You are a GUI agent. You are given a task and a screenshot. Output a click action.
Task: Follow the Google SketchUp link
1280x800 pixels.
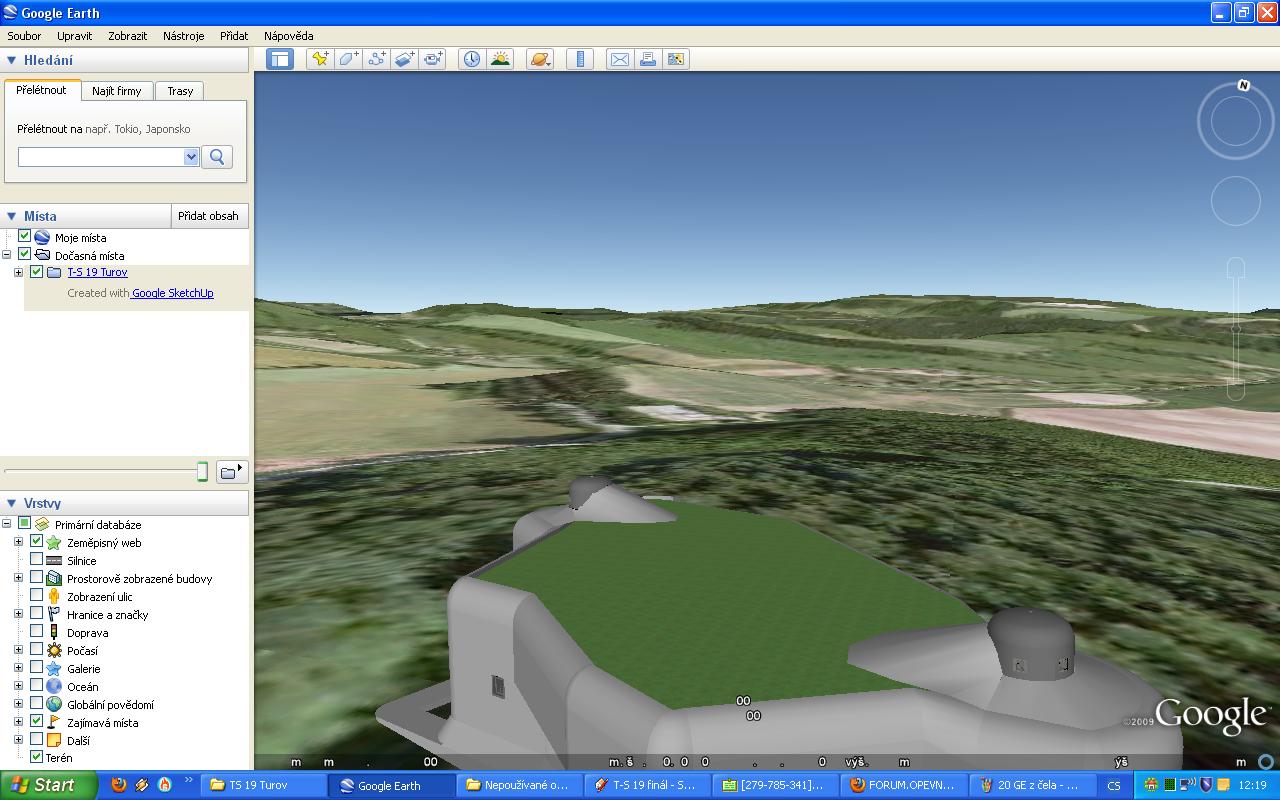pyautogui.click(x=173, y=293)
